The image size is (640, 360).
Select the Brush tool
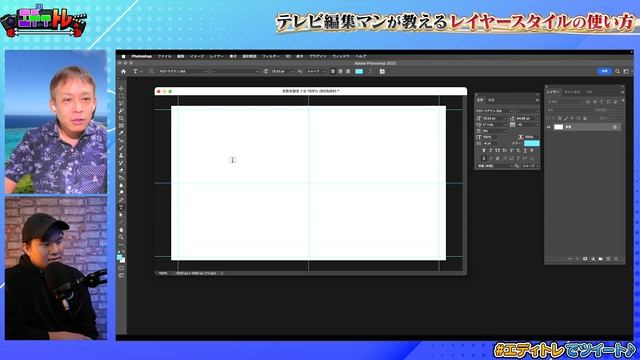point(121,148)
